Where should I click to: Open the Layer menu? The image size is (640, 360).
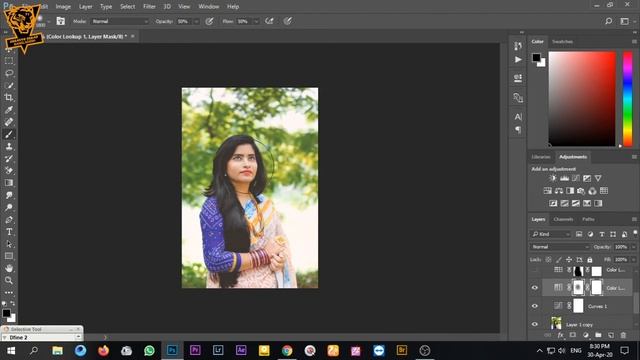click(x=85, y=7)
